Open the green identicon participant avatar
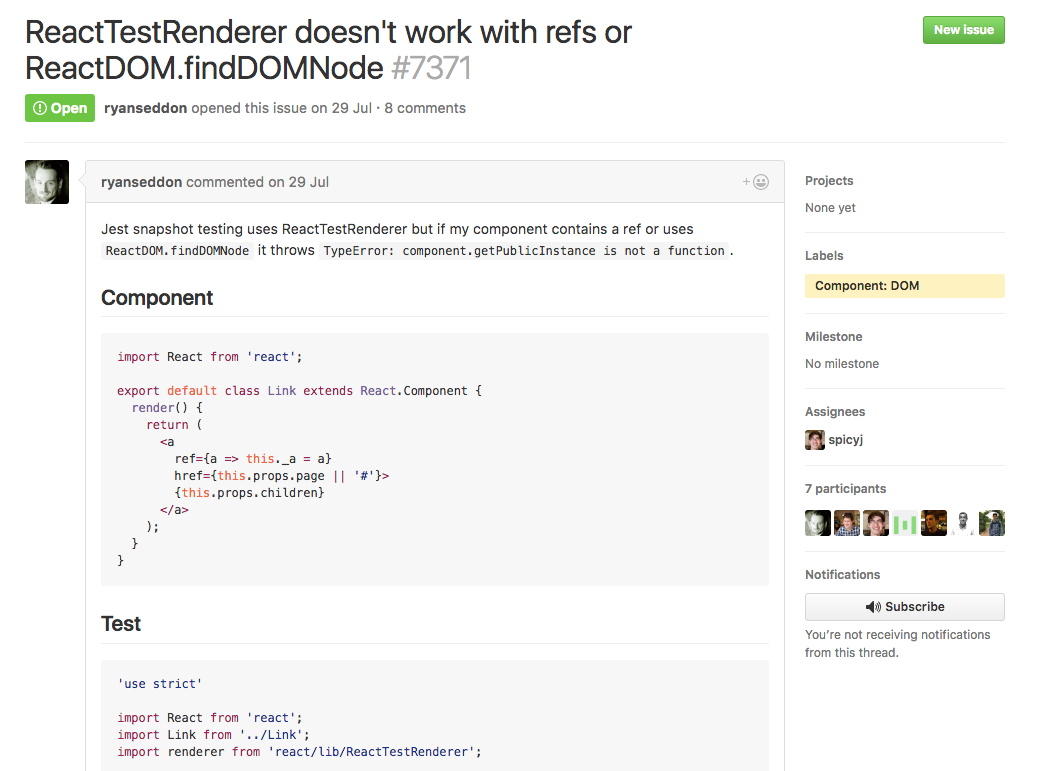The image size is (1056, 771). [x=904, y=523]
